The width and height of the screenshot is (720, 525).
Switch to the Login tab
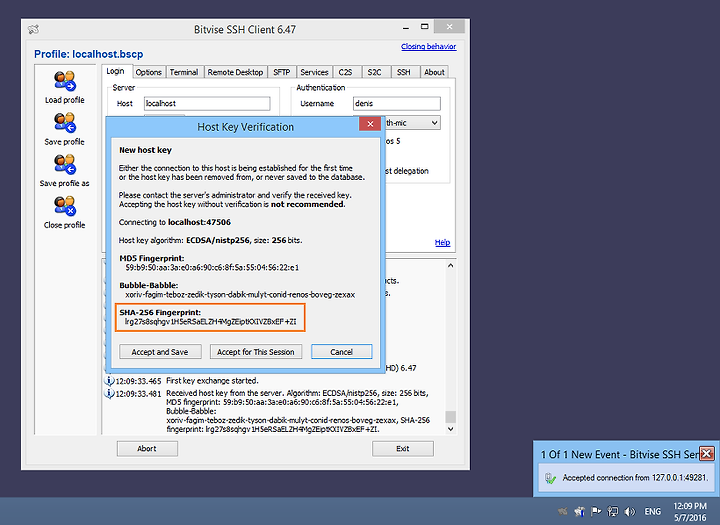tap(115, 71)
